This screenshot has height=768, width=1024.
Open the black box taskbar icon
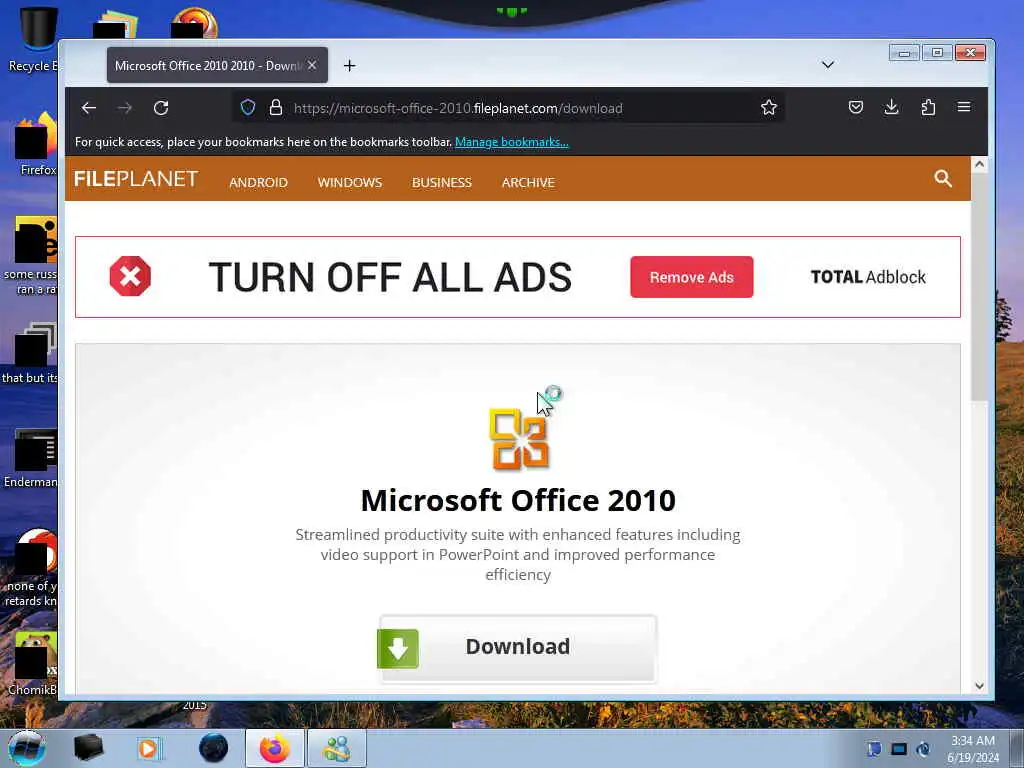[x=88, y=748]
